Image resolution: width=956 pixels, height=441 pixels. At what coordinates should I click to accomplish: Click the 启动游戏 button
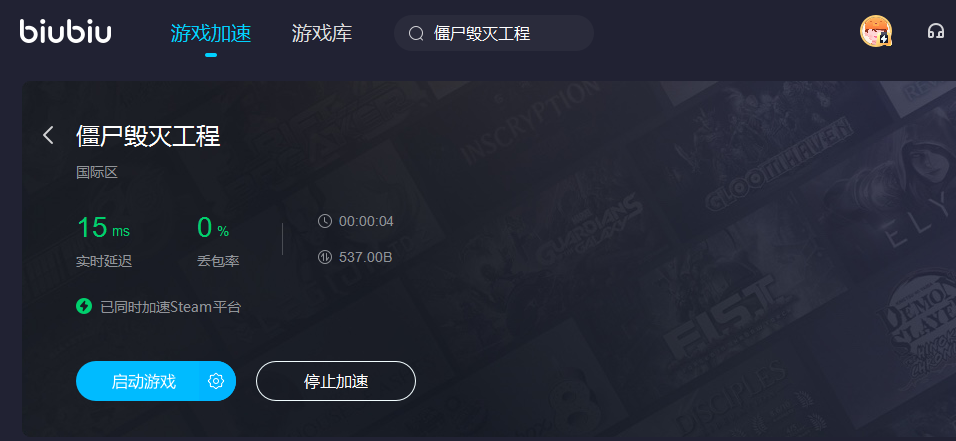click(x=144, y=381)
